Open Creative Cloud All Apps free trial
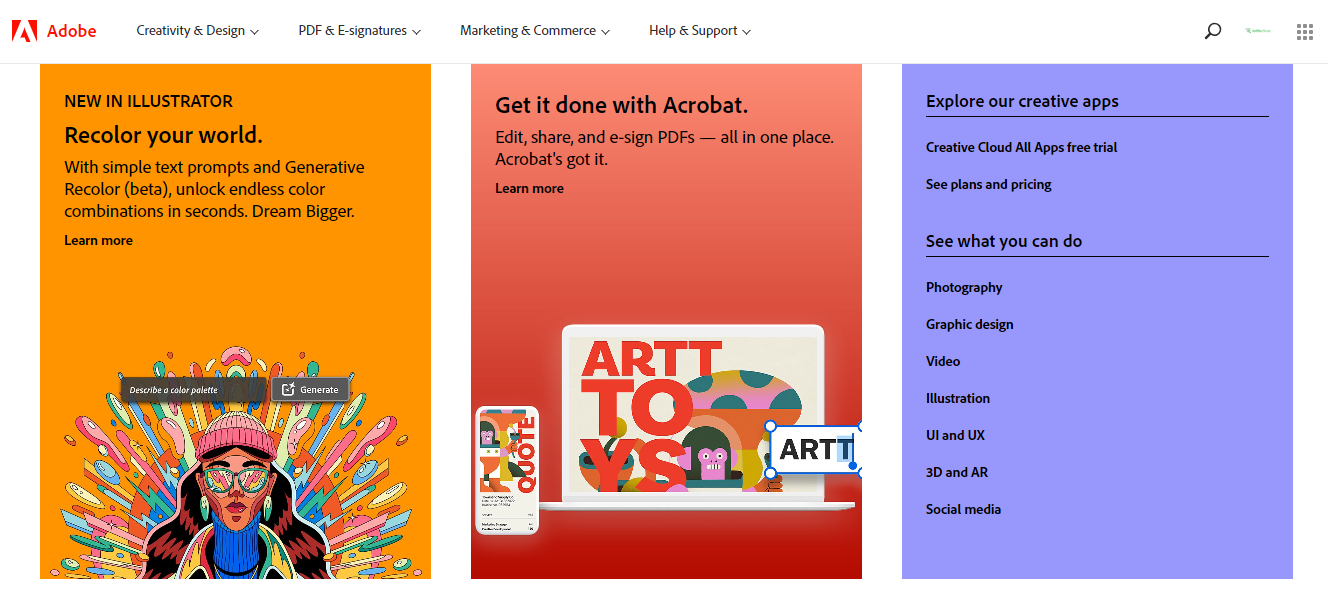 [1022, 147]
